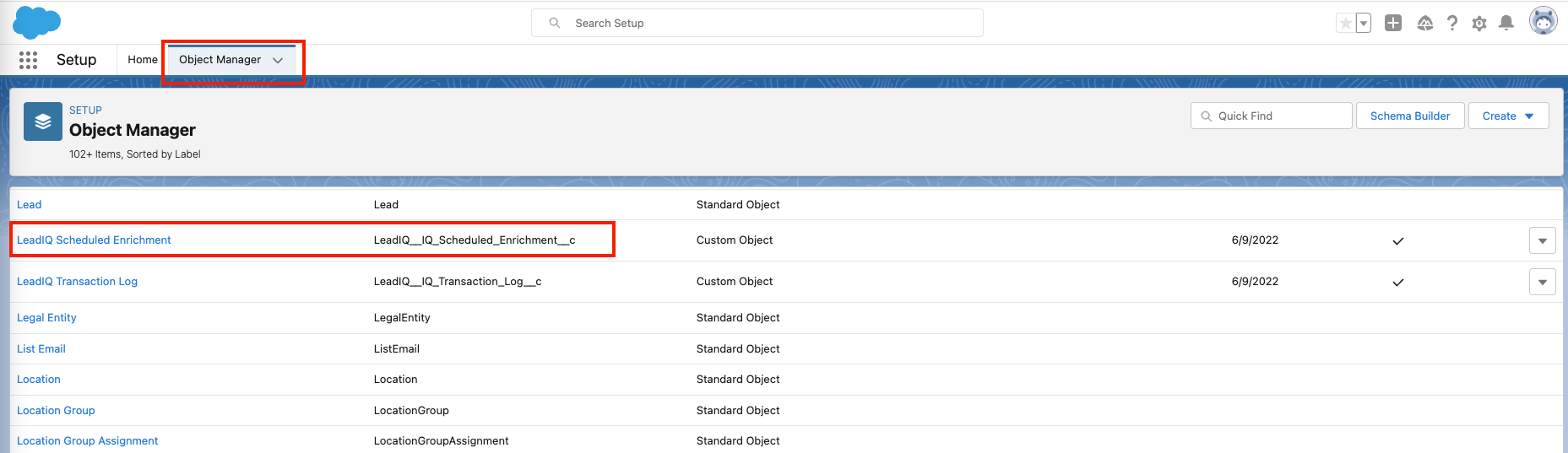
Task: Open global actions plus icon
Action: [x=1393, y=24]
